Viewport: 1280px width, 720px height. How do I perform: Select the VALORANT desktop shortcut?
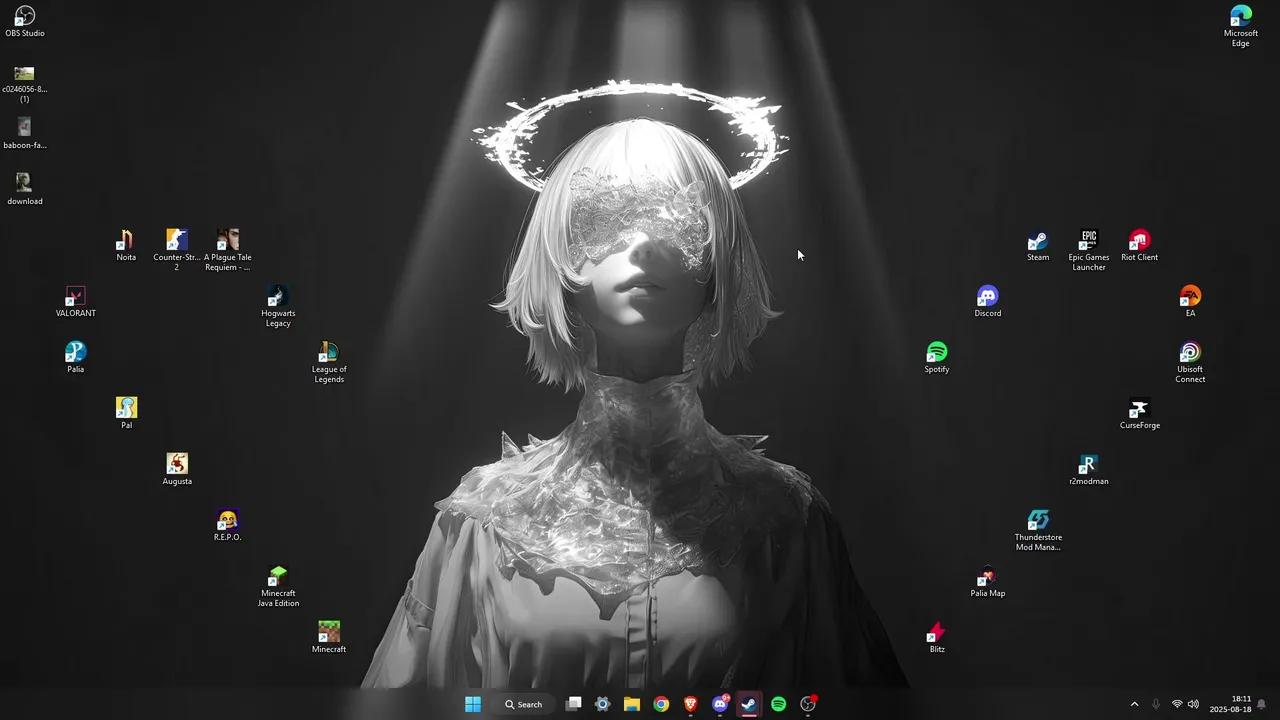(x=75, y=302)
